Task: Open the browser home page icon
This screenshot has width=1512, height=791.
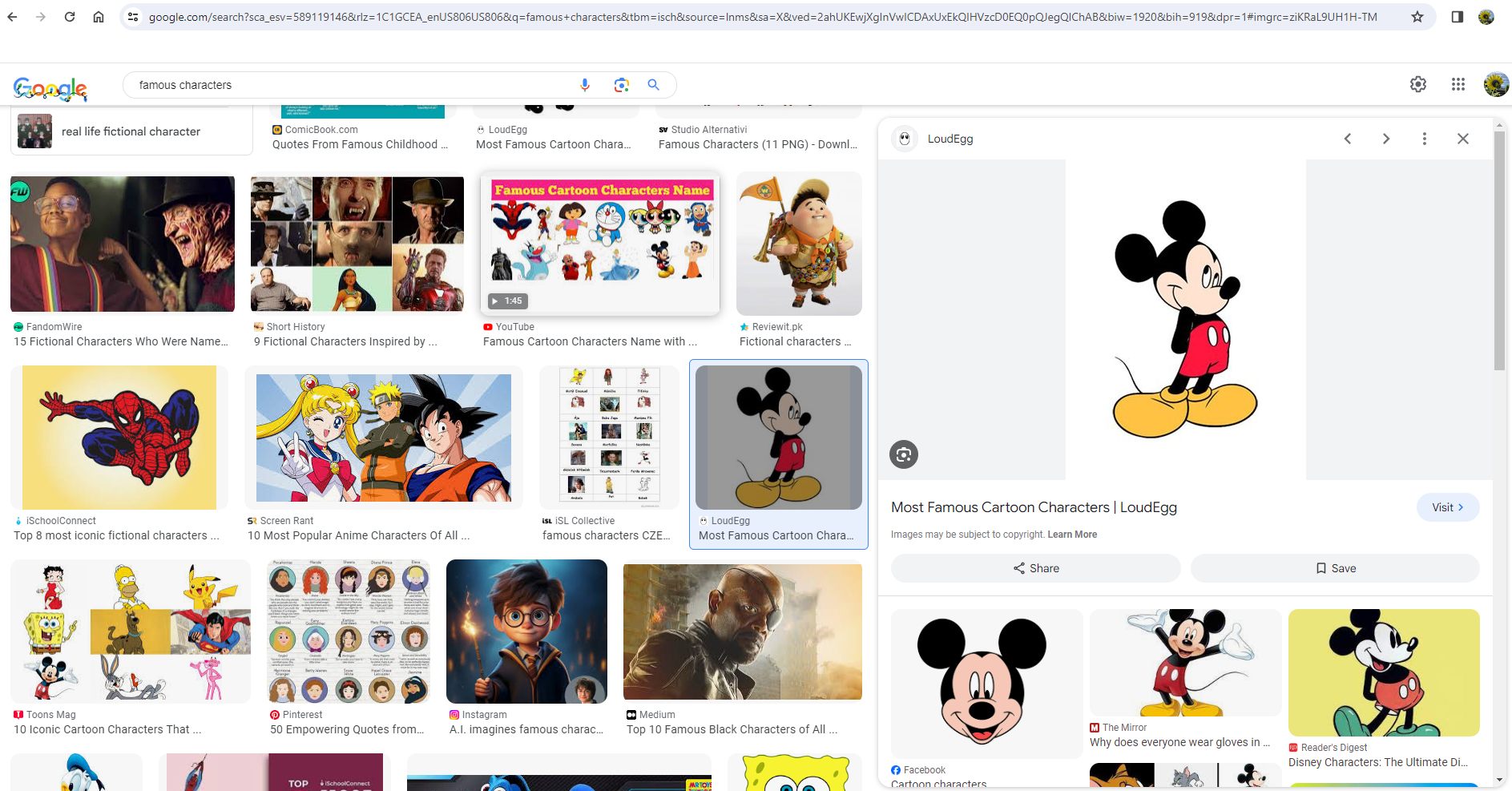Action: [x=99, y=17]
